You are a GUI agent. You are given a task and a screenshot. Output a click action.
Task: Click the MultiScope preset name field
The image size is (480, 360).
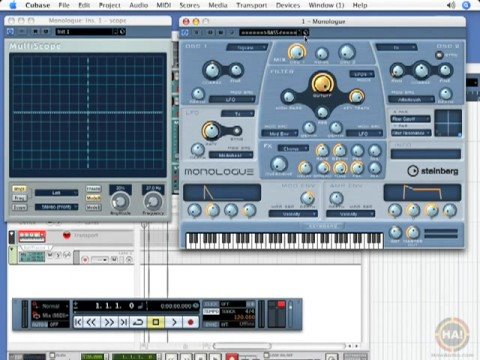[x=84, y=32]
